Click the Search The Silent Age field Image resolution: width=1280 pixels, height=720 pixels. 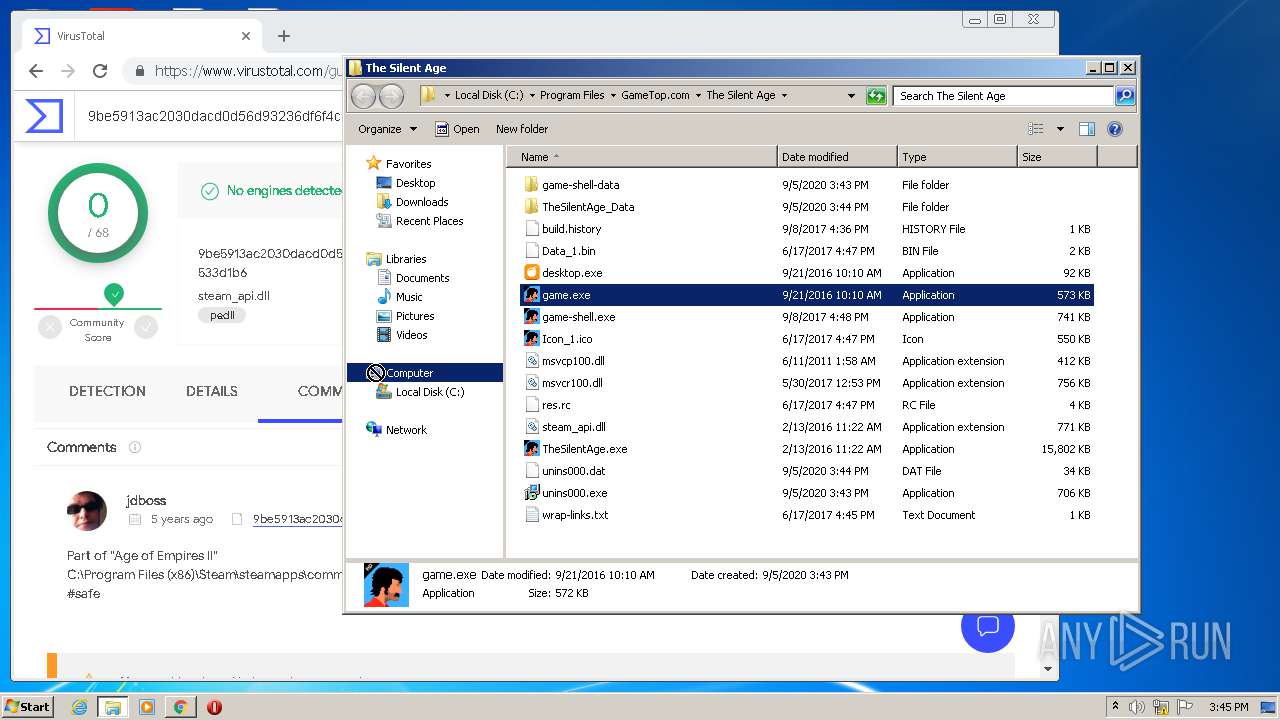tap(1003, 96)
